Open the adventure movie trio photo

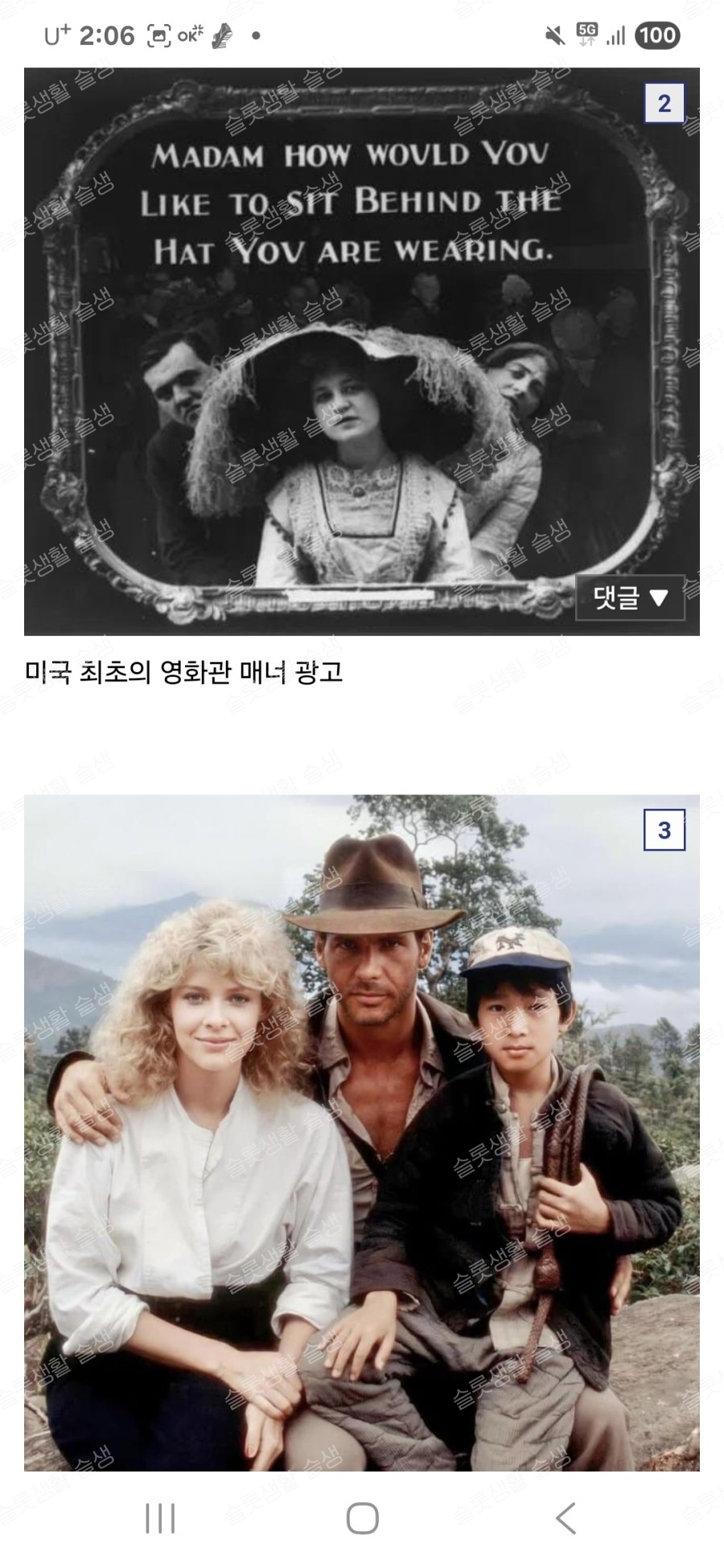tap(362, 1133)
